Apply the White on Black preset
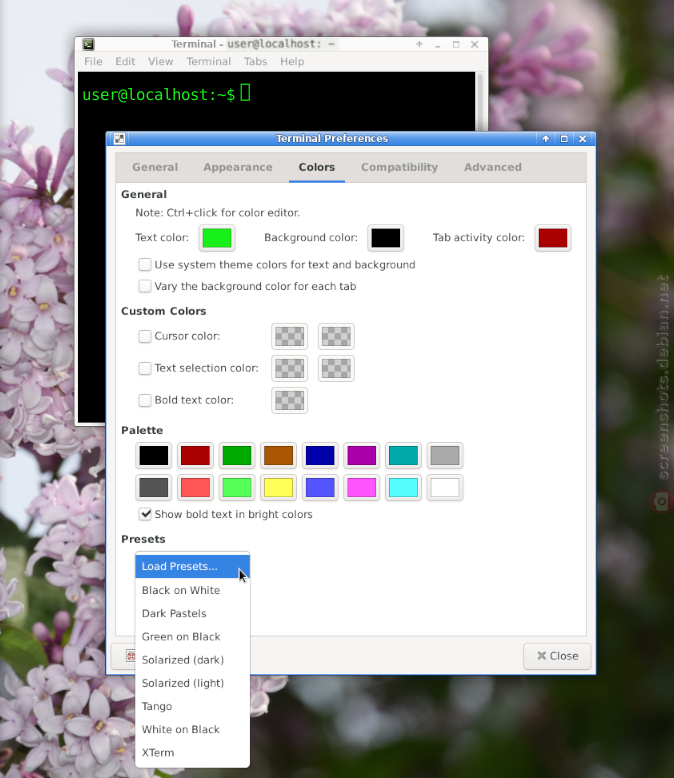The height and width of the screenshot is (778, 674). point(192,729)
